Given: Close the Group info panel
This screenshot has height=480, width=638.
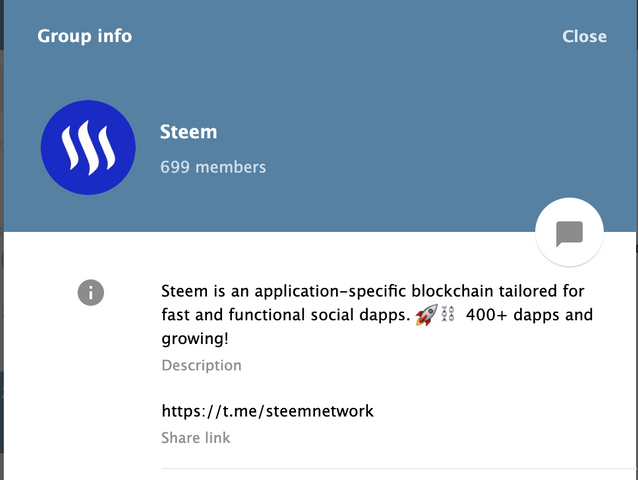Looking at the screenshot, I should pyautogui.click(x=584, y=36).
